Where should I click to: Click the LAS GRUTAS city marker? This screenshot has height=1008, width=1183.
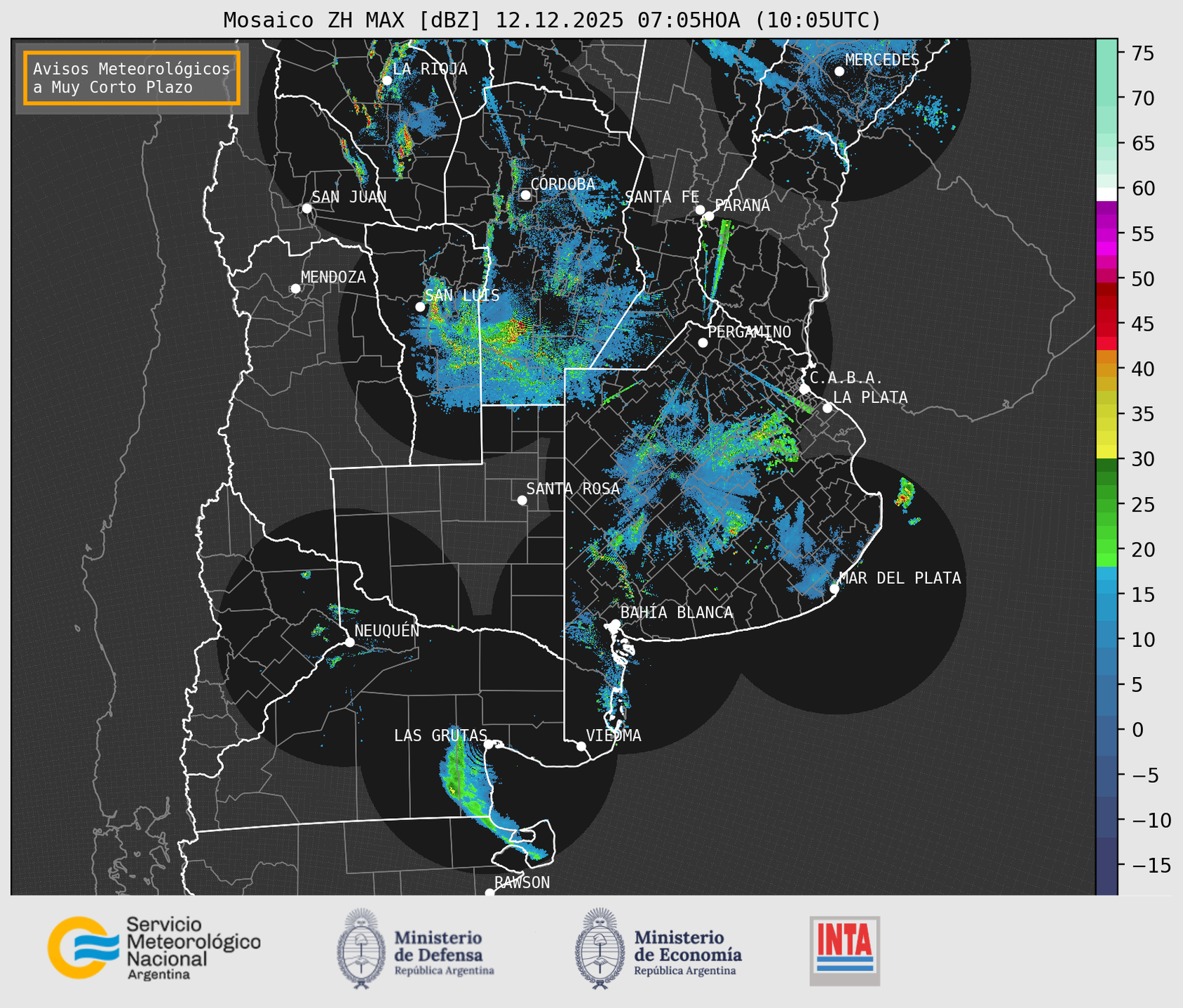[489, 744]
